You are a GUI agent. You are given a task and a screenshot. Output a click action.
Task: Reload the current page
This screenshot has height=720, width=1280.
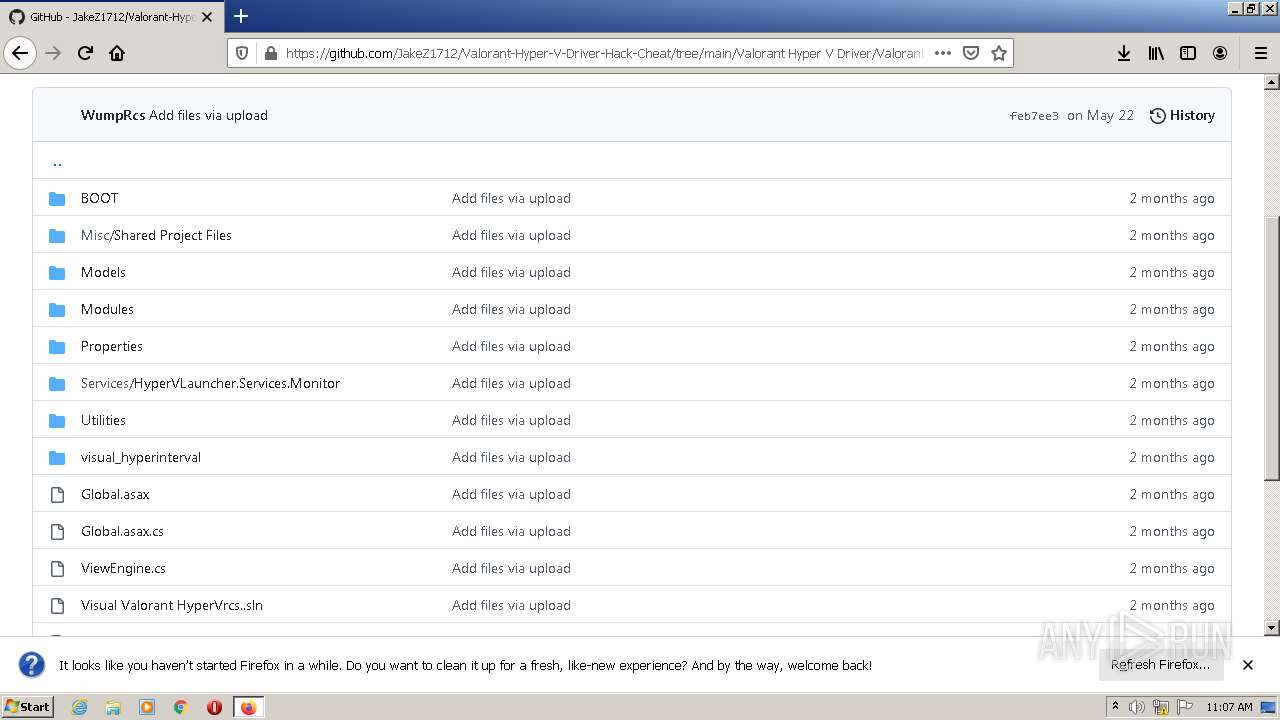tap(85, 53)
